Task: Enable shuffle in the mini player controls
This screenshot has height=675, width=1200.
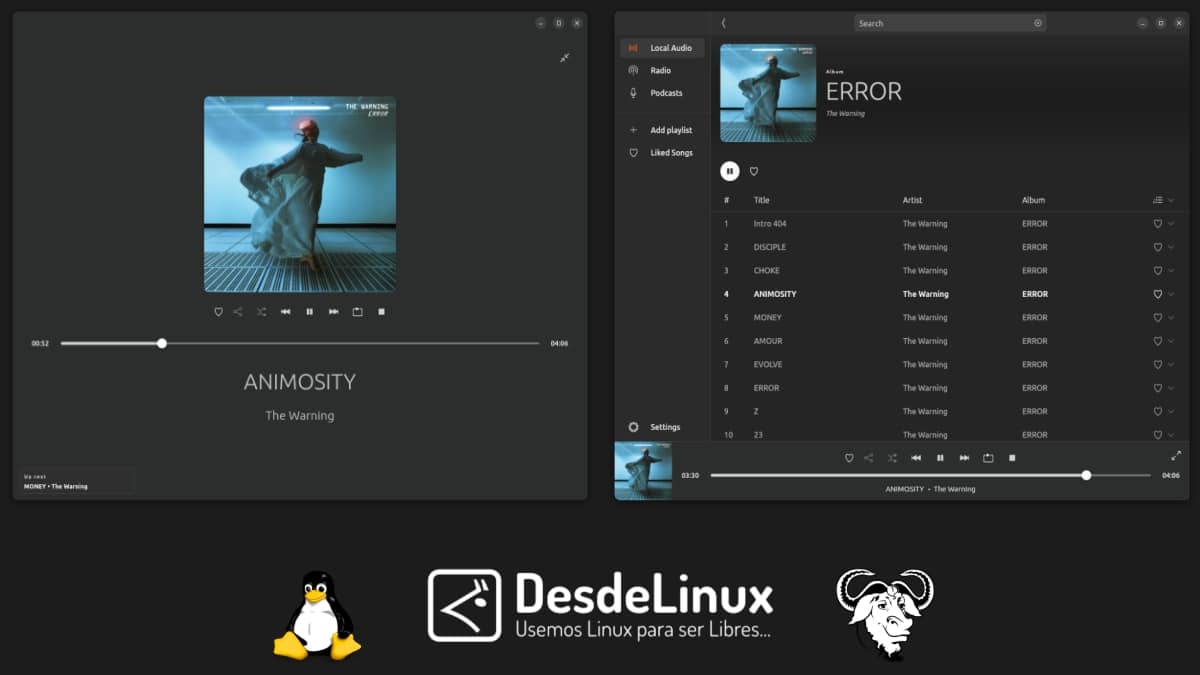Action: (x=261, y=311)
